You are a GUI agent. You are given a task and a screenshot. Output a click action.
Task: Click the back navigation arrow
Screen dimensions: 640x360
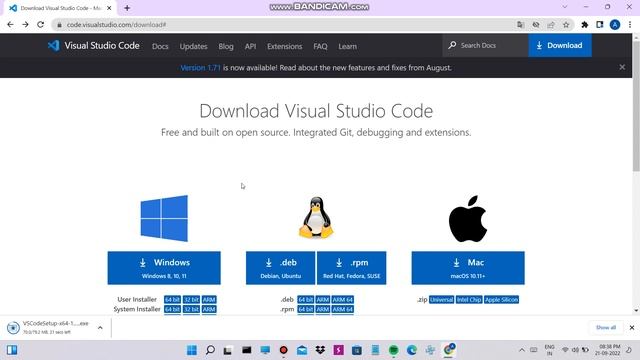click(10, 24)
